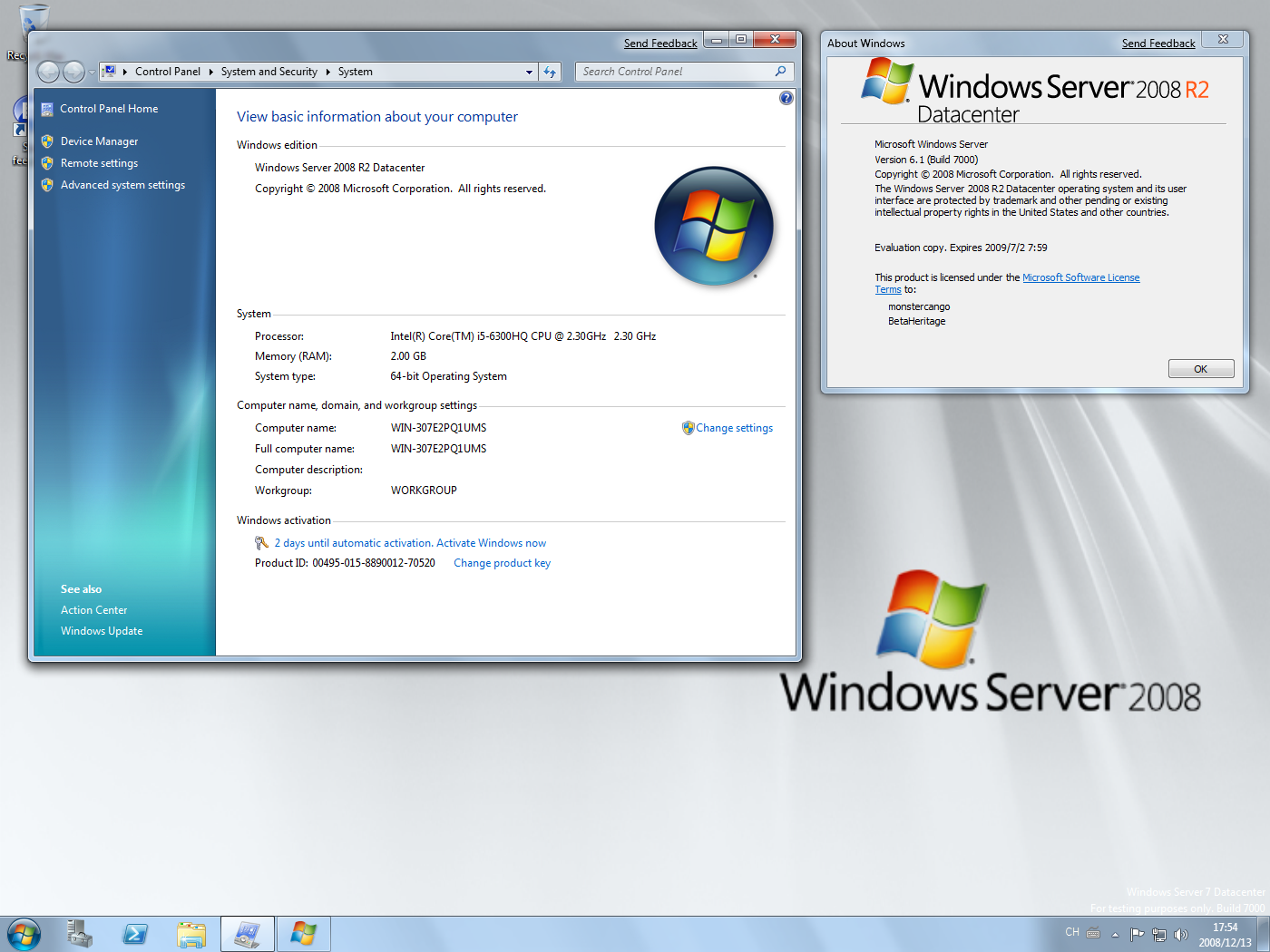Select Control Panel breadcrumb
Viewport: 1270px width, 952px height.
168,72
